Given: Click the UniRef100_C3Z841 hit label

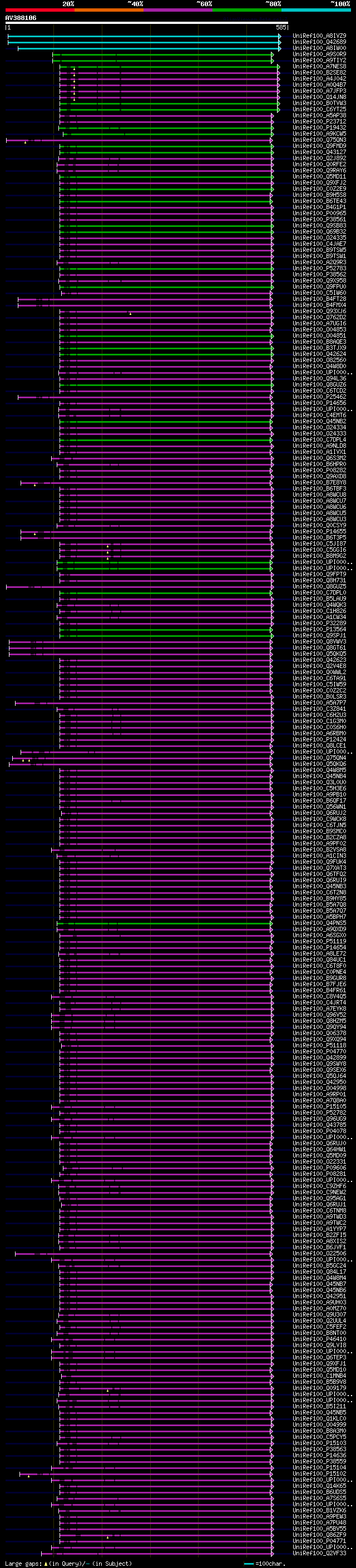Looking at the screenshot, I should click(x=319, y=709).
